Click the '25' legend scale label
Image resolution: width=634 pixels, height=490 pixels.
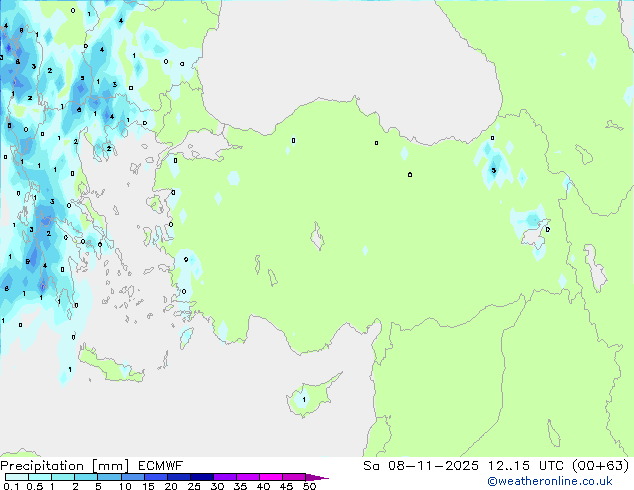(x=194, y=486)
